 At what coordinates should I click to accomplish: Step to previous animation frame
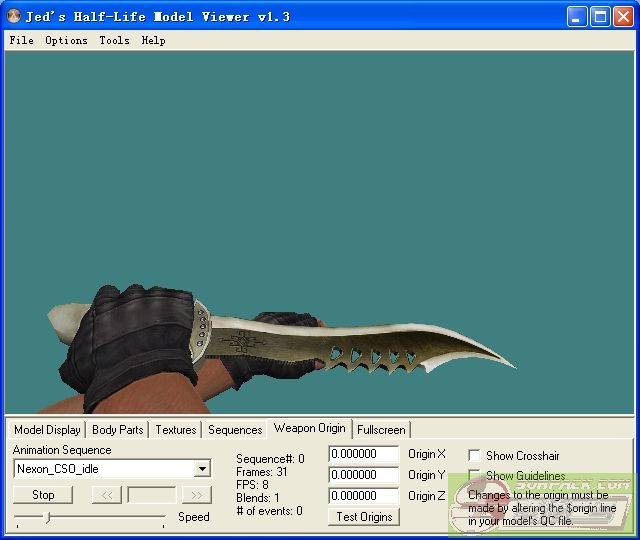click(106, 495)
